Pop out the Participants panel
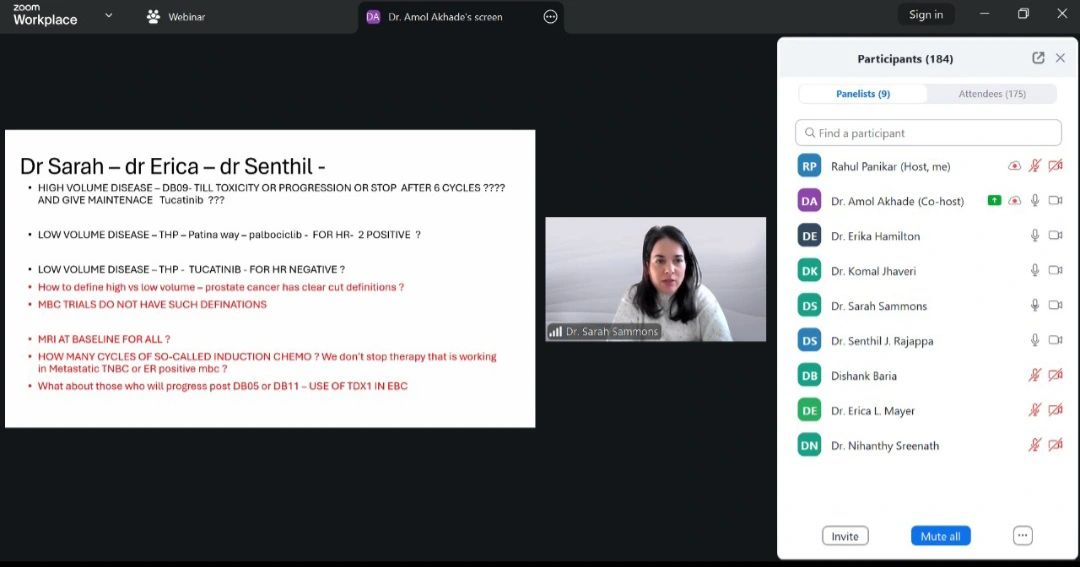This screenshot has height=567, width=1080. 1038,58
